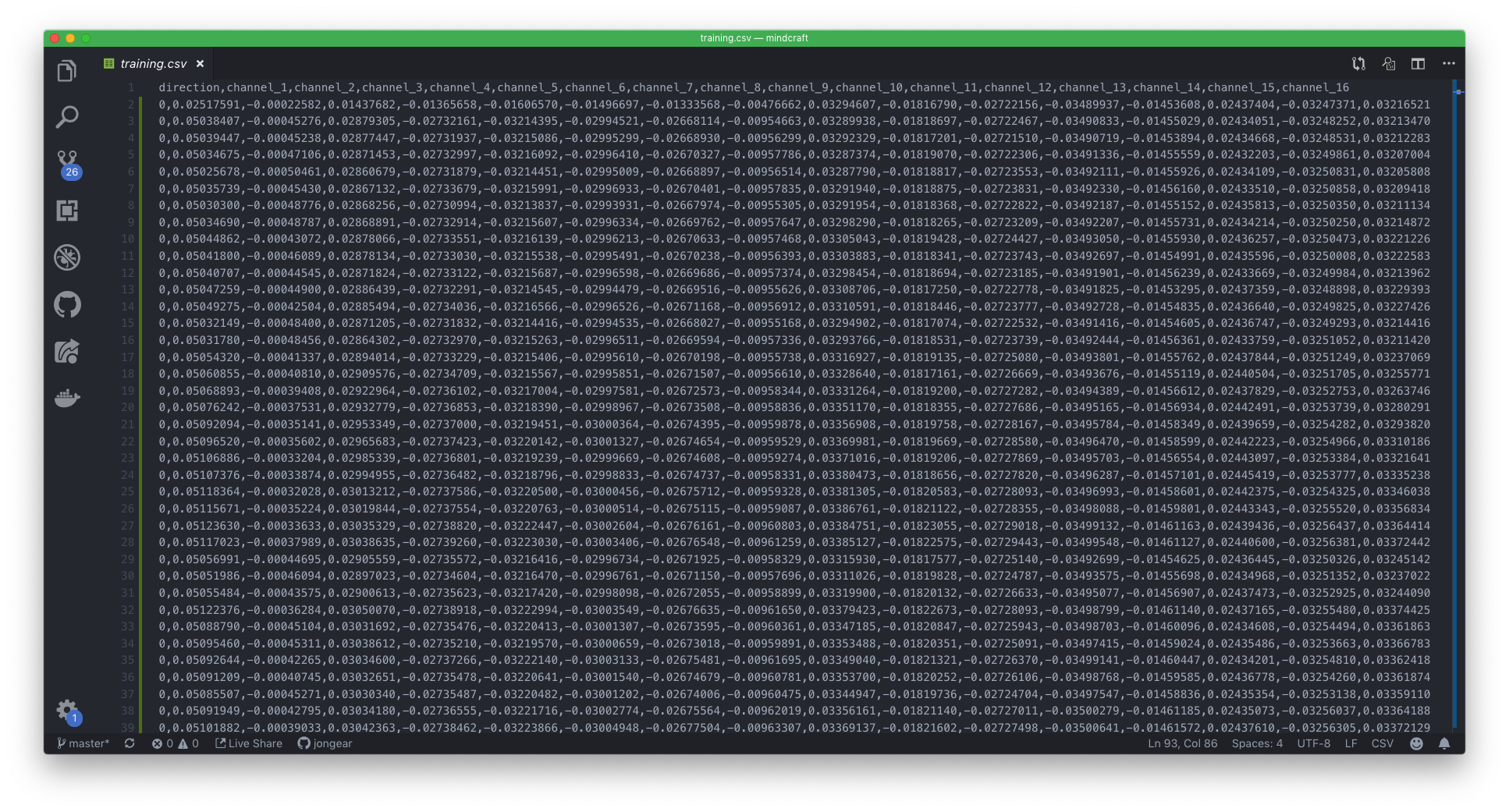Screen dimensions: 1509x812
Task: Open More Actions ellipsis menu
Action: [x=1449, y=64]
